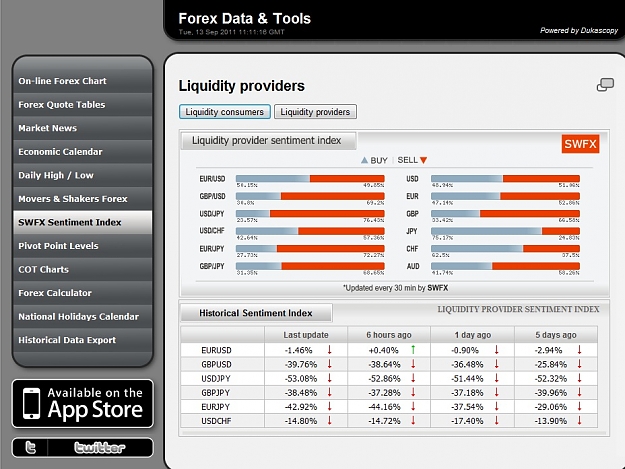Open National Holidays Calendar
Screen dimensions: 625x469
[x=83, y=316]
